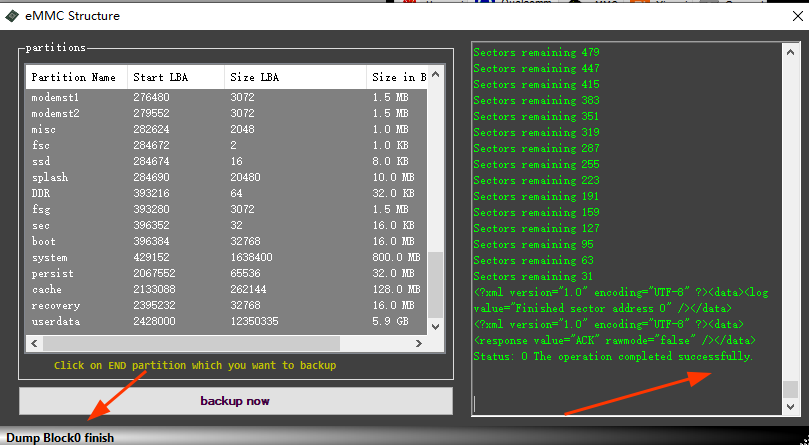Select the fsg partition
Viewport: 809px width, 445px height.
[226, 209]
